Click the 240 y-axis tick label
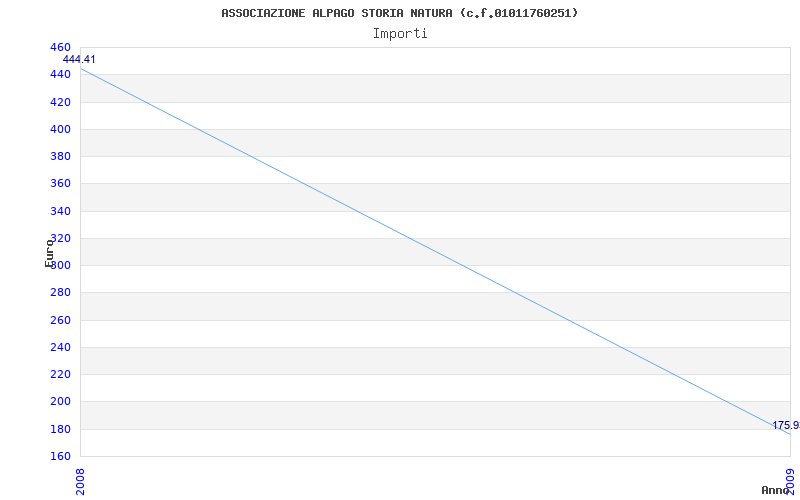 click(60, 347)
